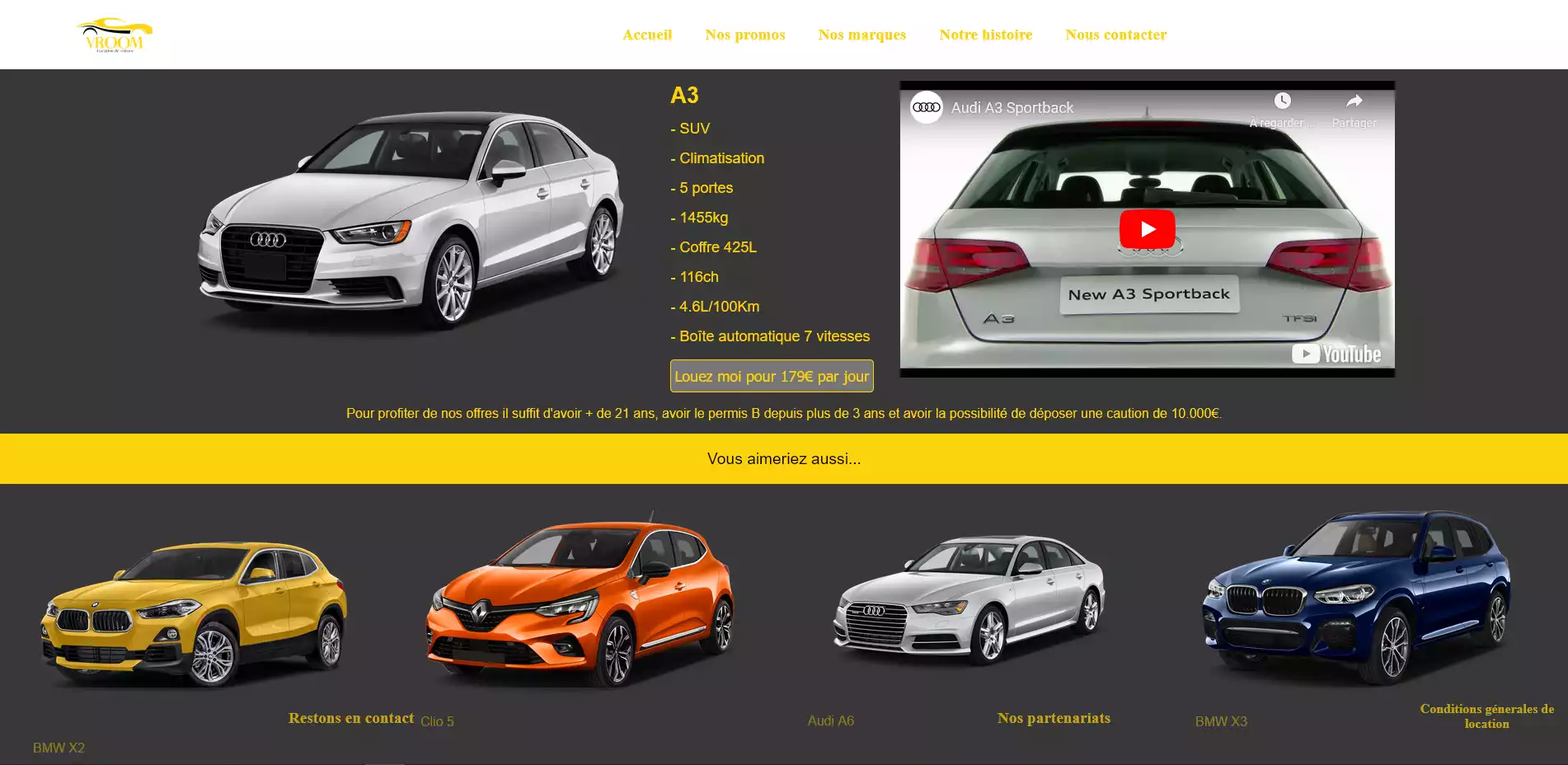Click the watch later clock icon on video
The image size is (1568, 765).
(x=1282, y=101)
